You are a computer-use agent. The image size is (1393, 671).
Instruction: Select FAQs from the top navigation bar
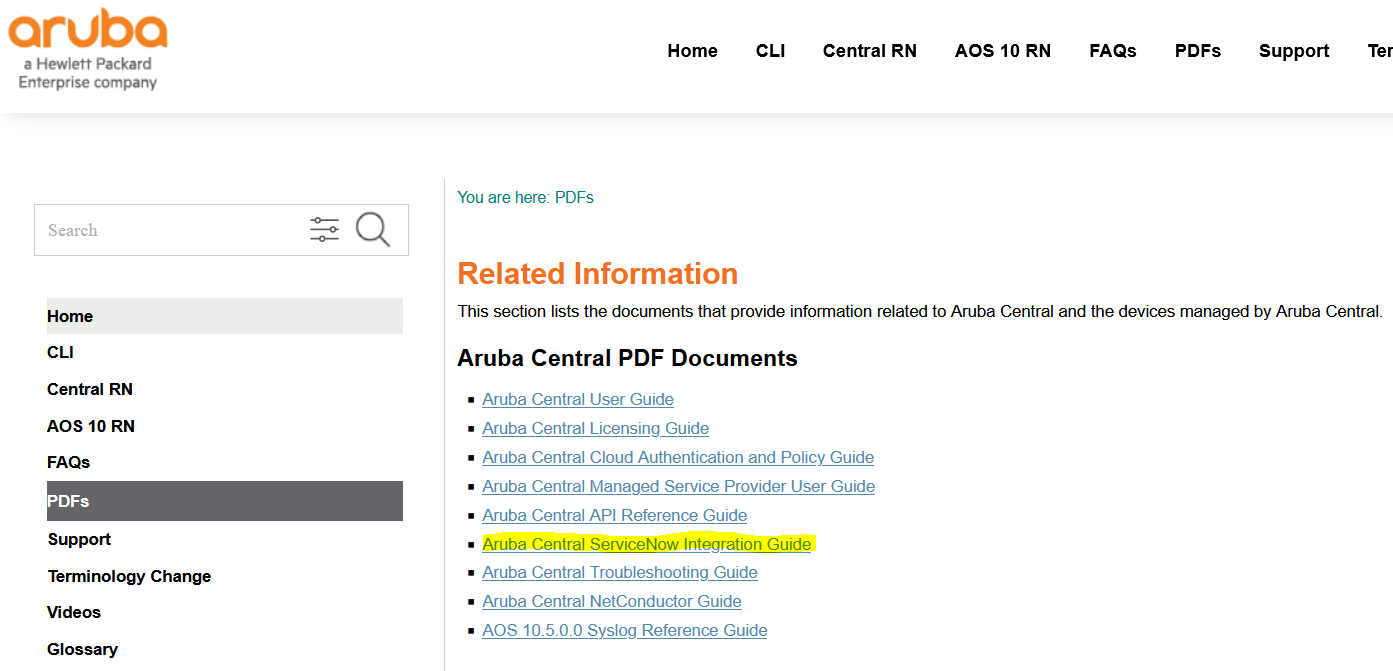click(x=1112, y=50)
